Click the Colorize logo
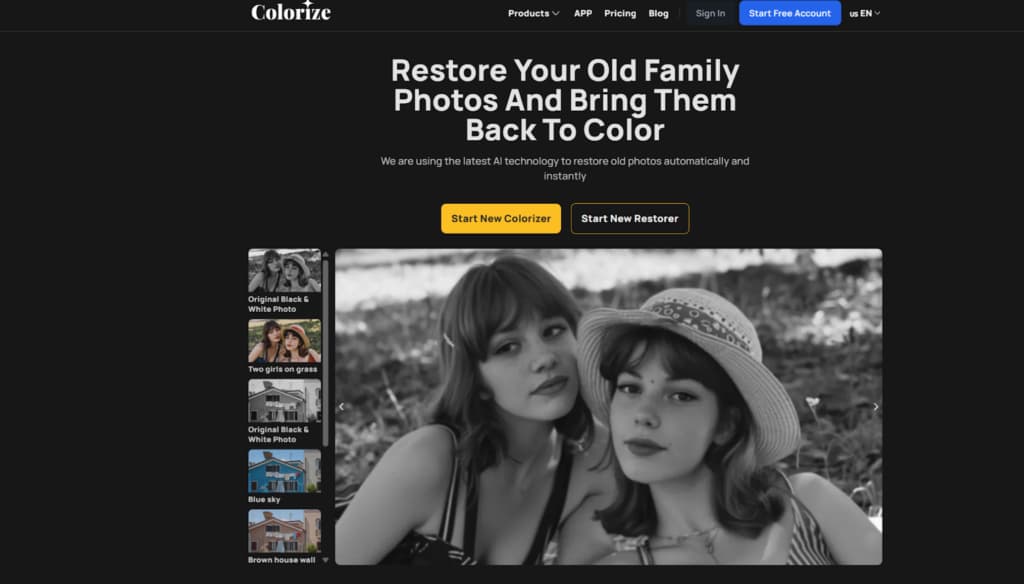This screenshot has width=1024, height=584. point(291,11)
